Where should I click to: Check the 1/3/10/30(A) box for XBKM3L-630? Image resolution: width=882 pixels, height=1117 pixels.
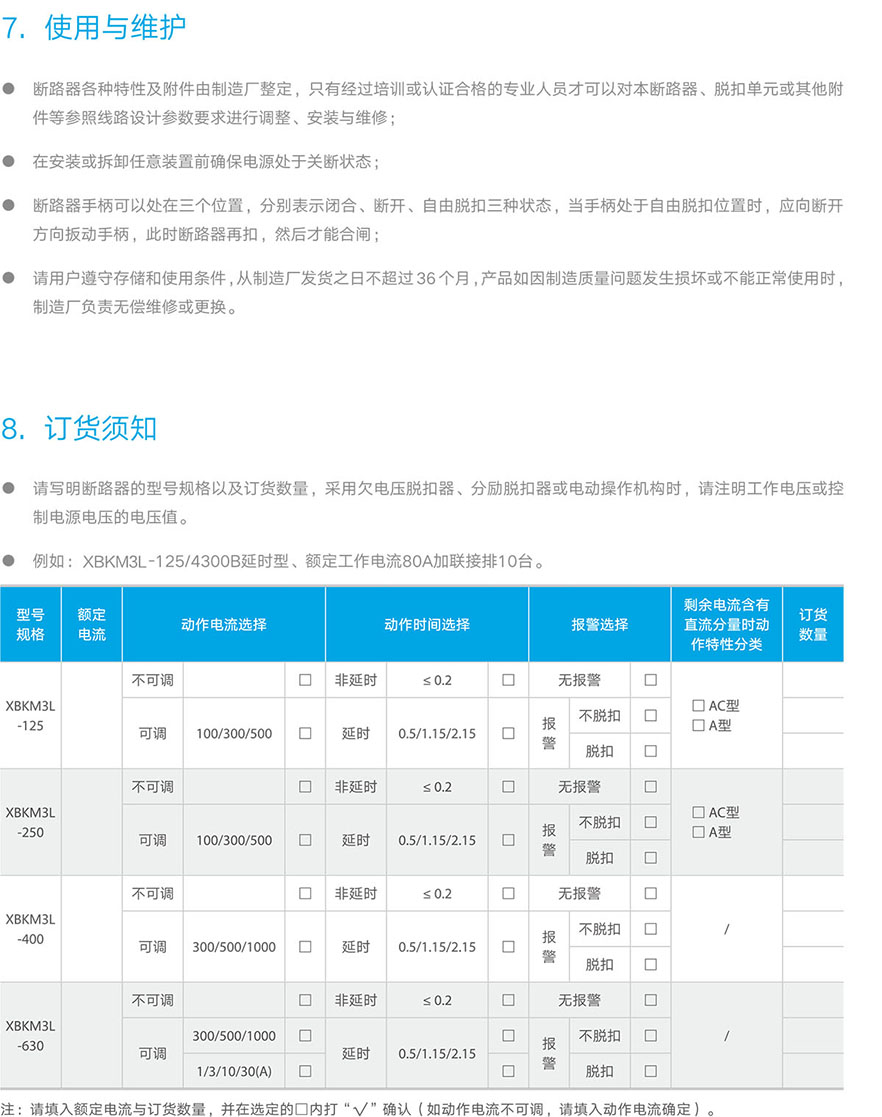tap(305, 1071)
